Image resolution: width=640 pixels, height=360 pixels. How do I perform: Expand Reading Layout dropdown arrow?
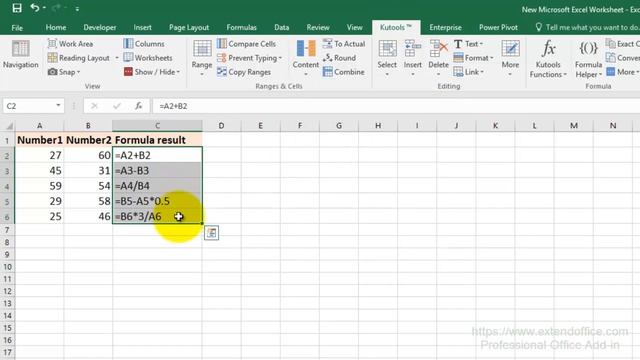[117, 58]
